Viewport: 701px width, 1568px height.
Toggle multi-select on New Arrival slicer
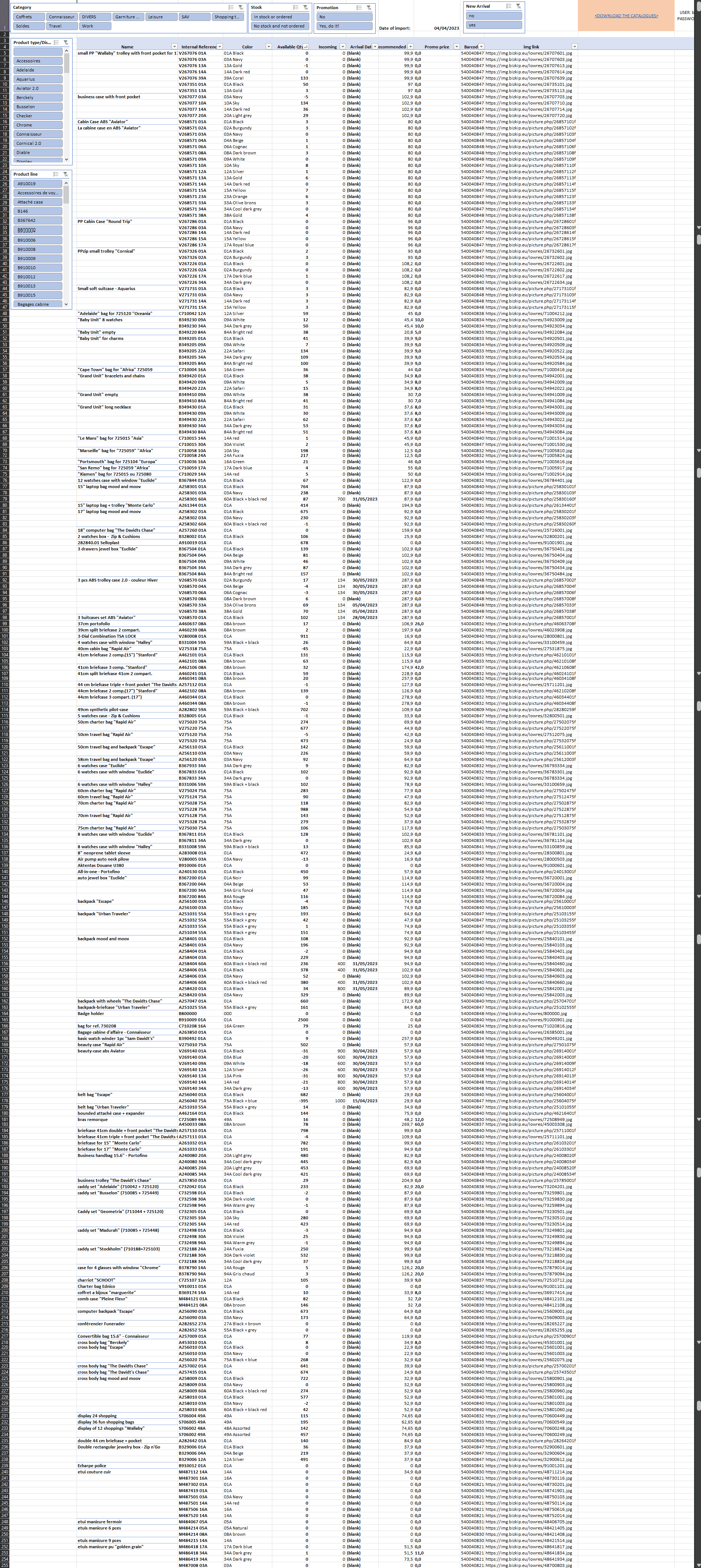click(x=508, y=6)
